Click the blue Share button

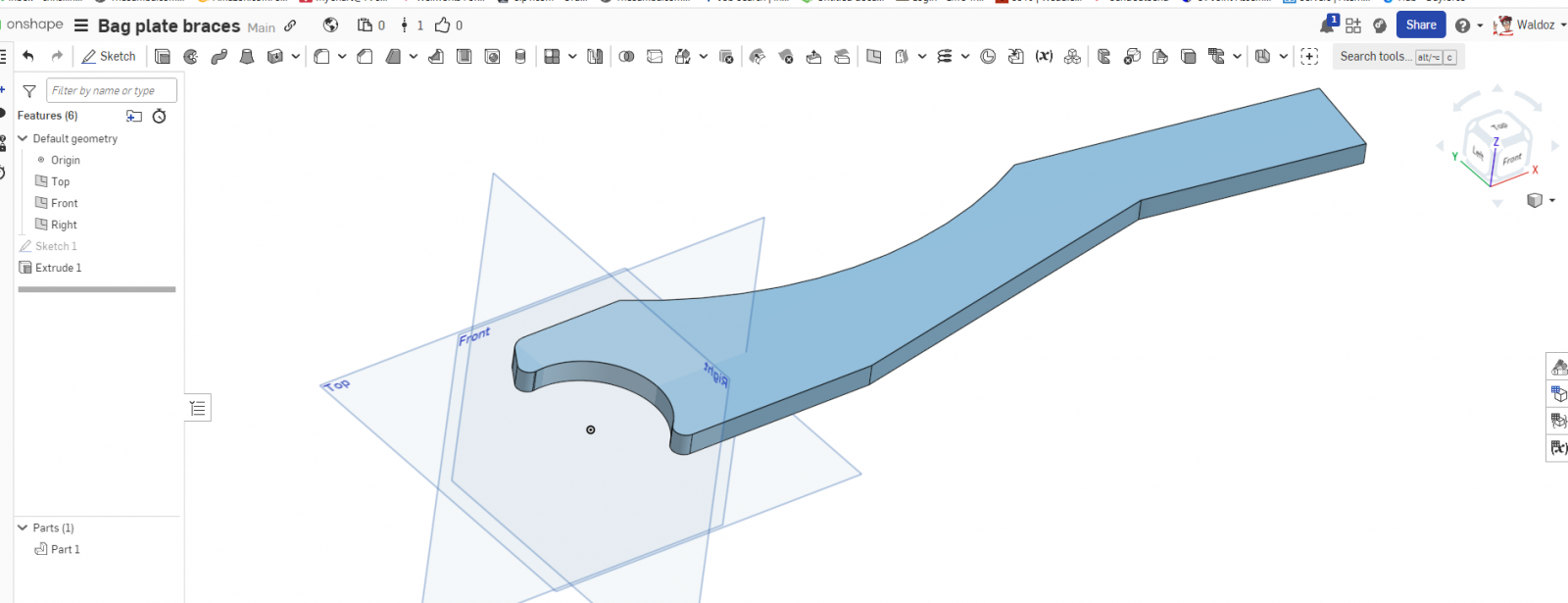1420,25
